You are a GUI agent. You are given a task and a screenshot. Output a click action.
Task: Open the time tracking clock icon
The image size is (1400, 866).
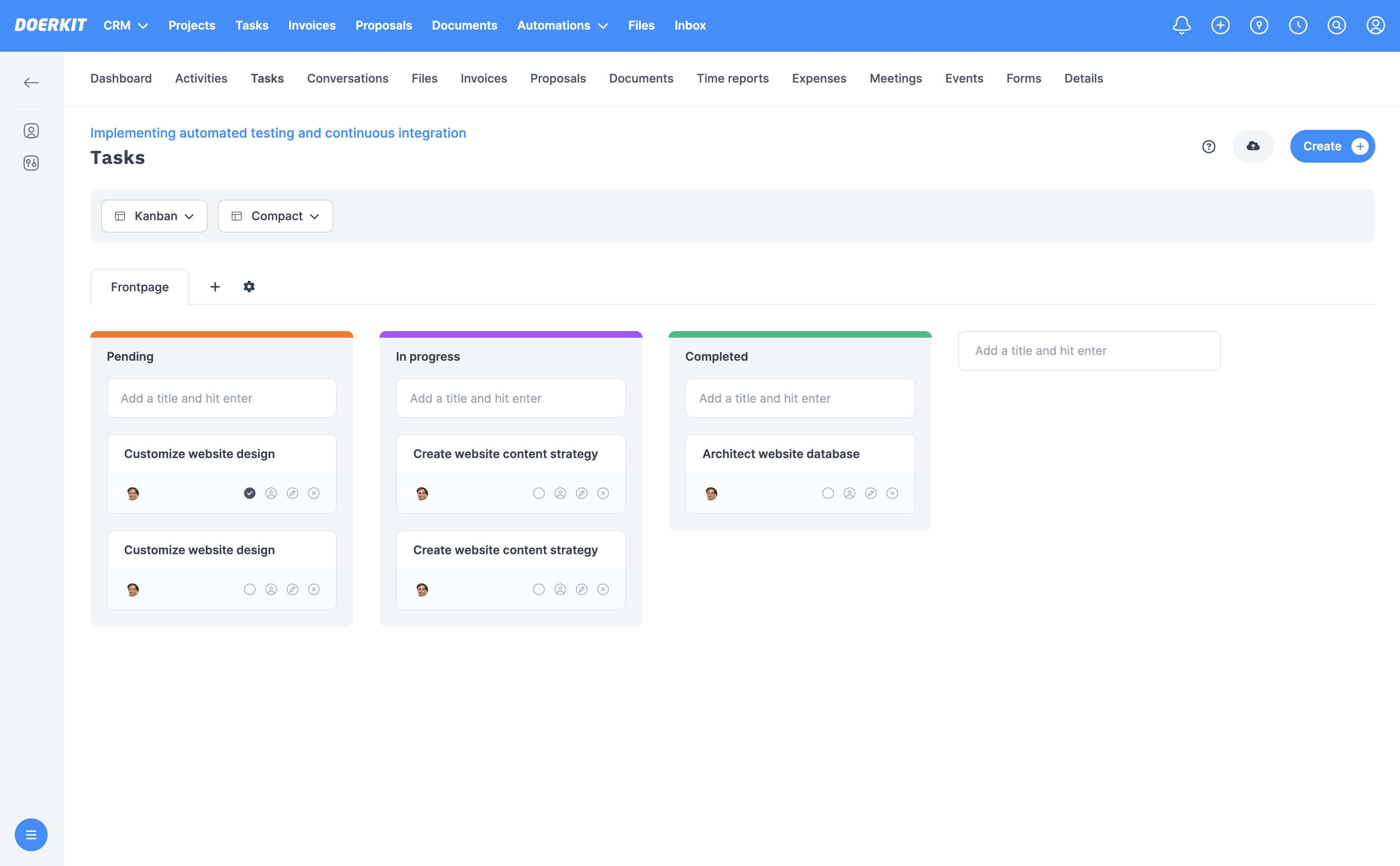[x=1298, y=25]
